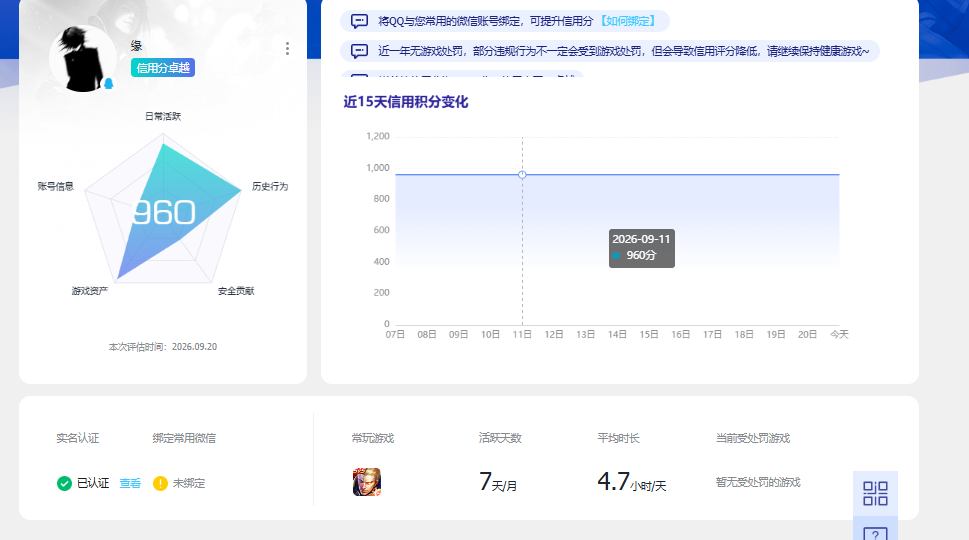The image size is (969, 540).
Task: Click the 2026-09-11 960分 chart tooltip
Action: [x=641, y=248]
